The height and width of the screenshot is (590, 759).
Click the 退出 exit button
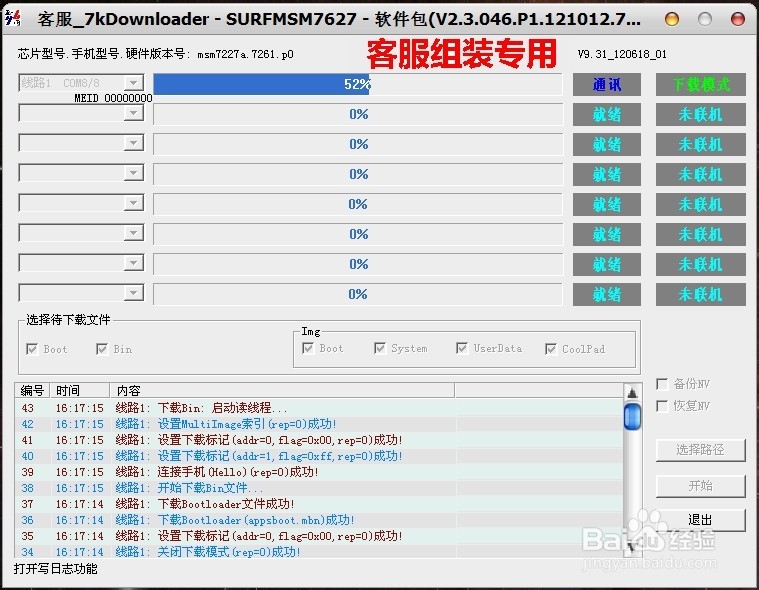tap(700, 520)
